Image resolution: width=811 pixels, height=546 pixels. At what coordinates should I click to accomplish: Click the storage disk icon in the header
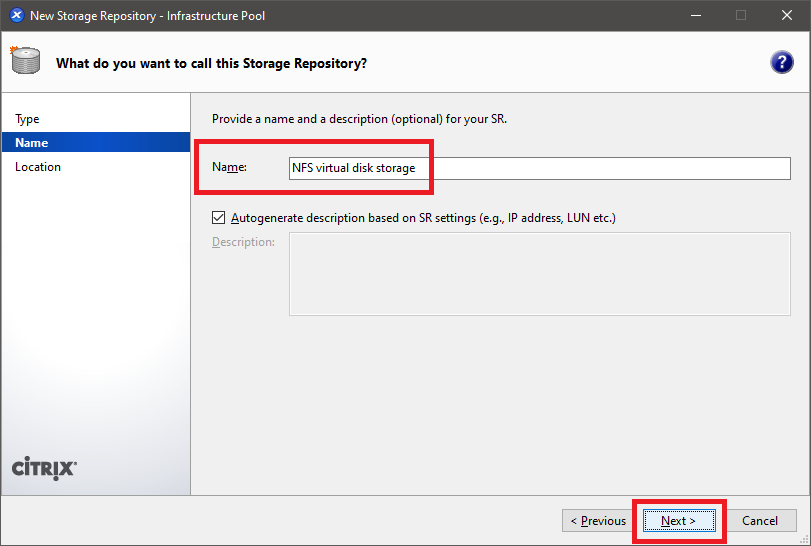point(26,62)
